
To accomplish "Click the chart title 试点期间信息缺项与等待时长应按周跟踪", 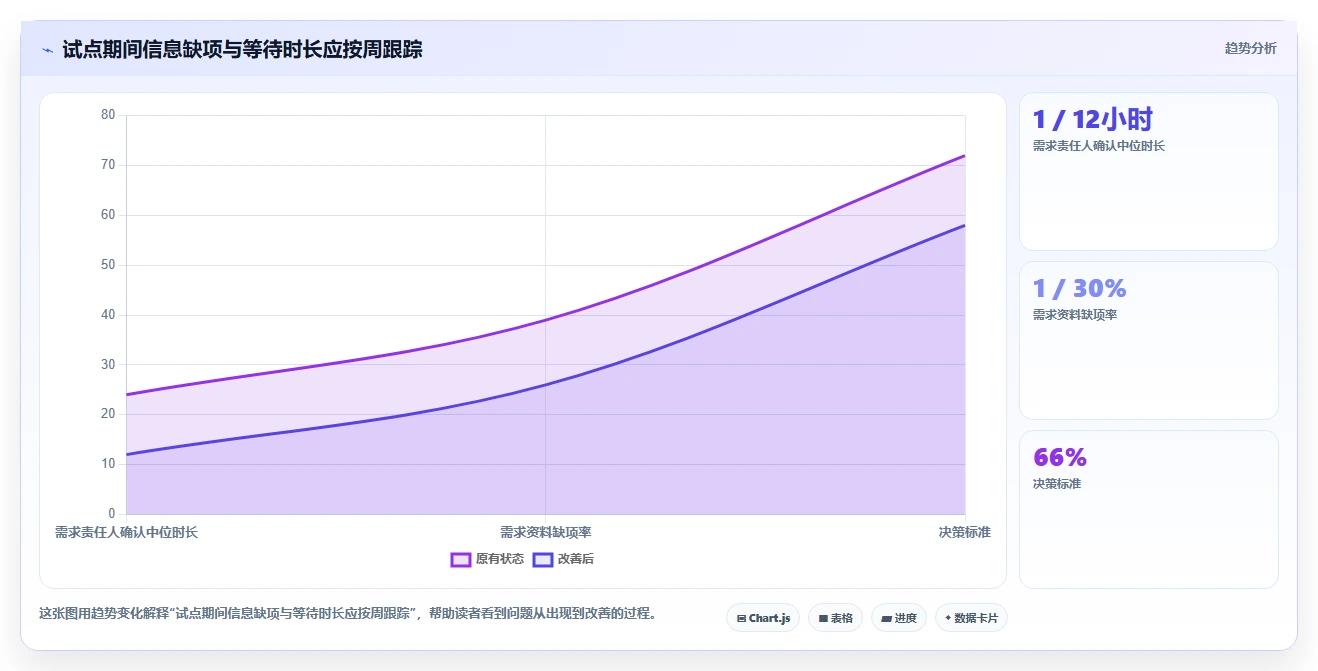I will coord(242,49).
